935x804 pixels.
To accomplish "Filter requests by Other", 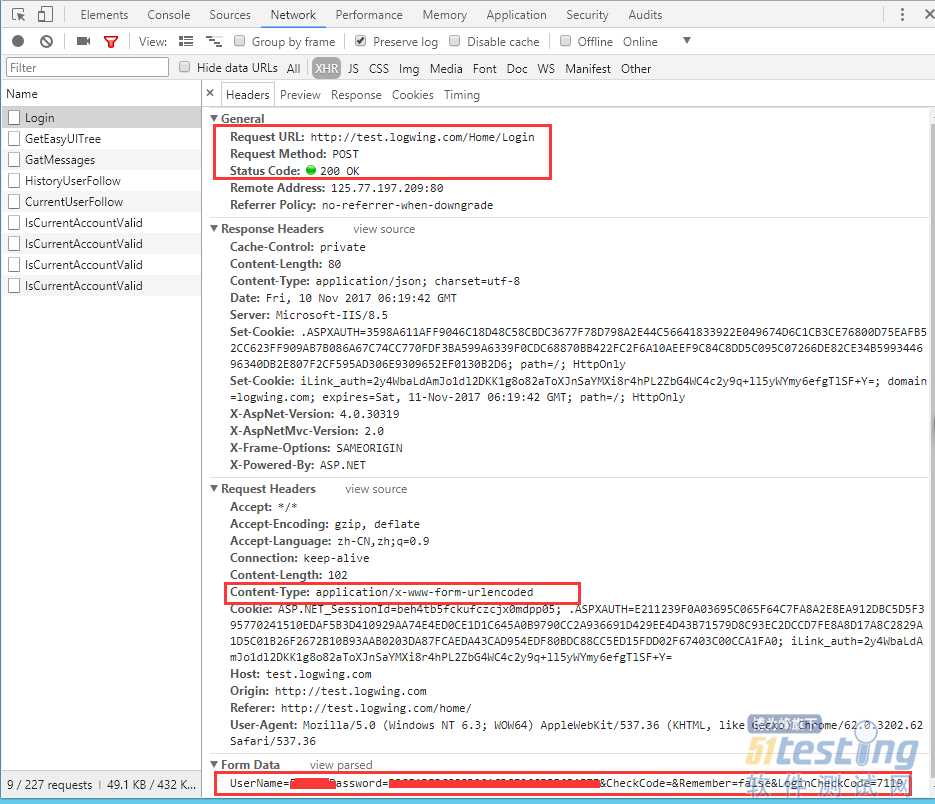I will [636, 69].
